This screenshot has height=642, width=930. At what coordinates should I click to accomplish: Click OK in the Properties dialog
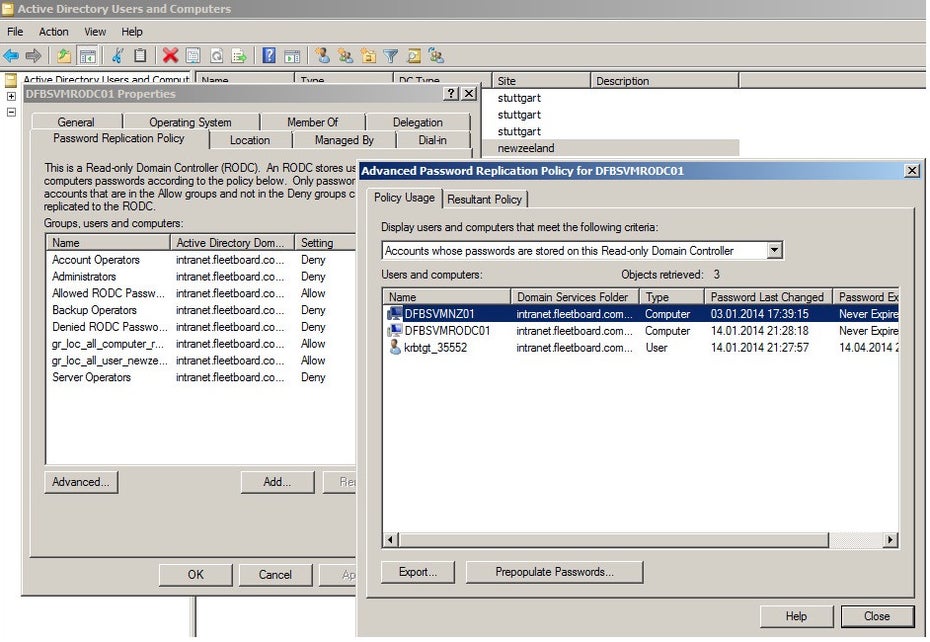click(196, 574)
